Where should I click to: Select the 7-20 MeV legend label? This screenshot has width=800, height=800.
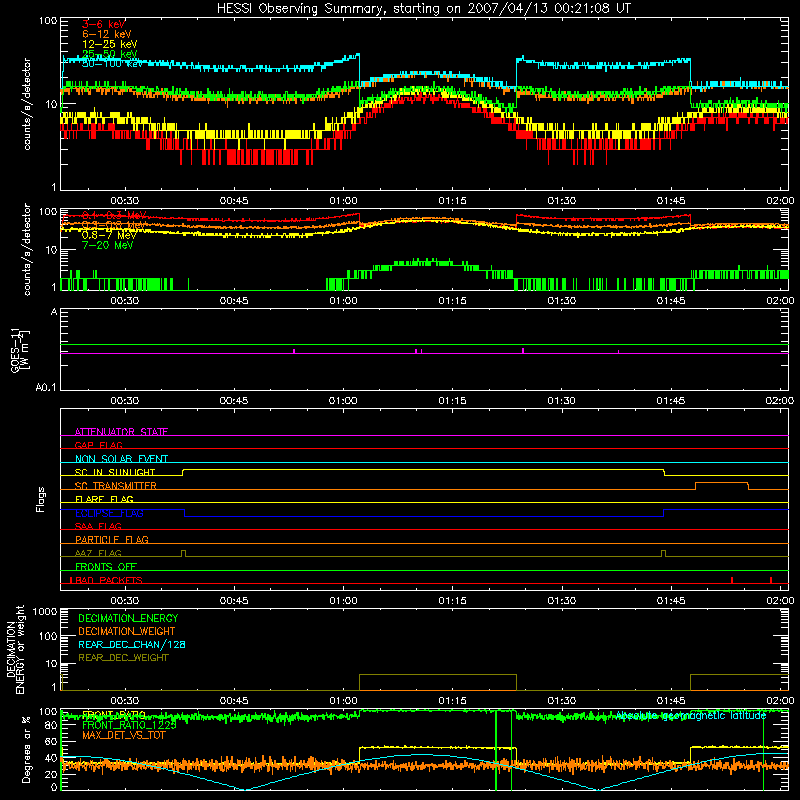[x=107, y=245]
